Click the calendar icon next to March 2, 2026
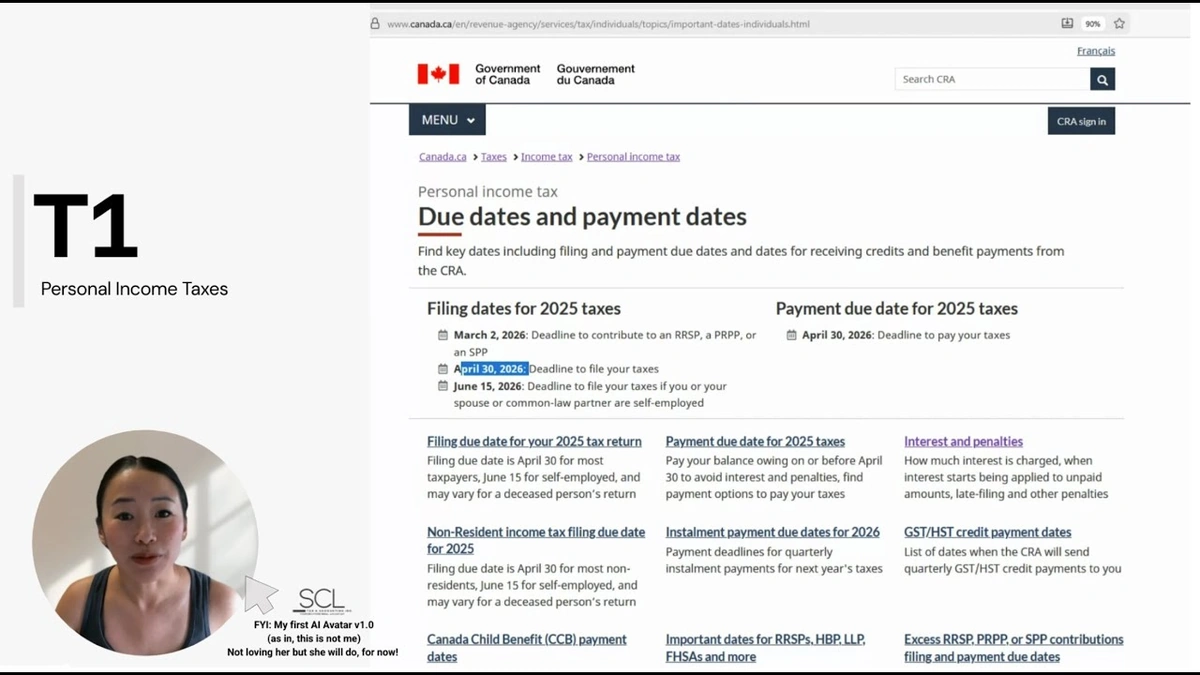 click(443, 335)
